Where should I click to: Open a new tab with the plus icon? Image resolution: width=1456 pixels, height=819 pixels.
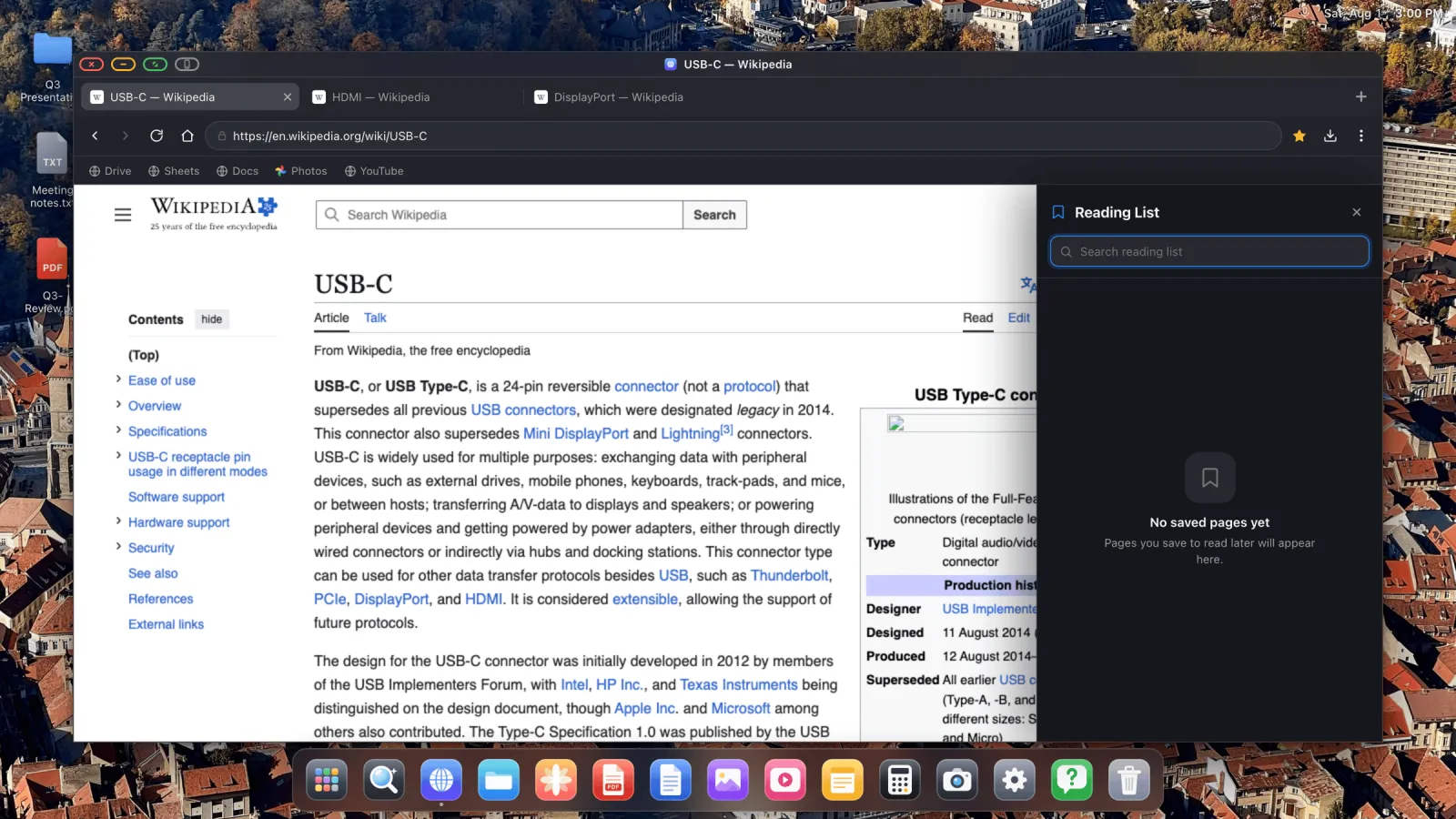coord(1361,96)
